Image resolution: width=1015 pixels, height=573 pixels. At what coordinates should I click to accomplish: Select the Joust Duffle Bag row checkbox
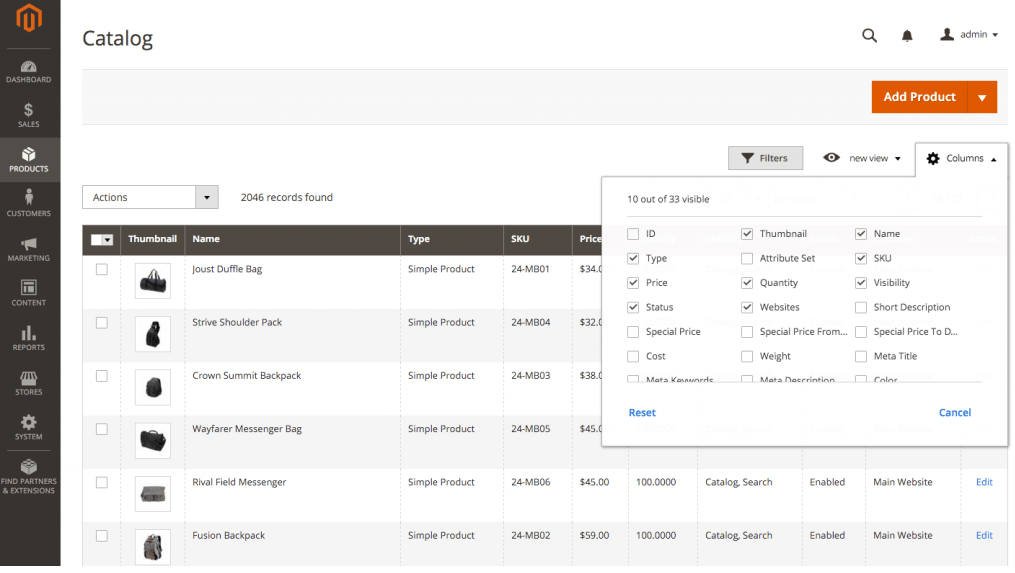tap(102, 269)
